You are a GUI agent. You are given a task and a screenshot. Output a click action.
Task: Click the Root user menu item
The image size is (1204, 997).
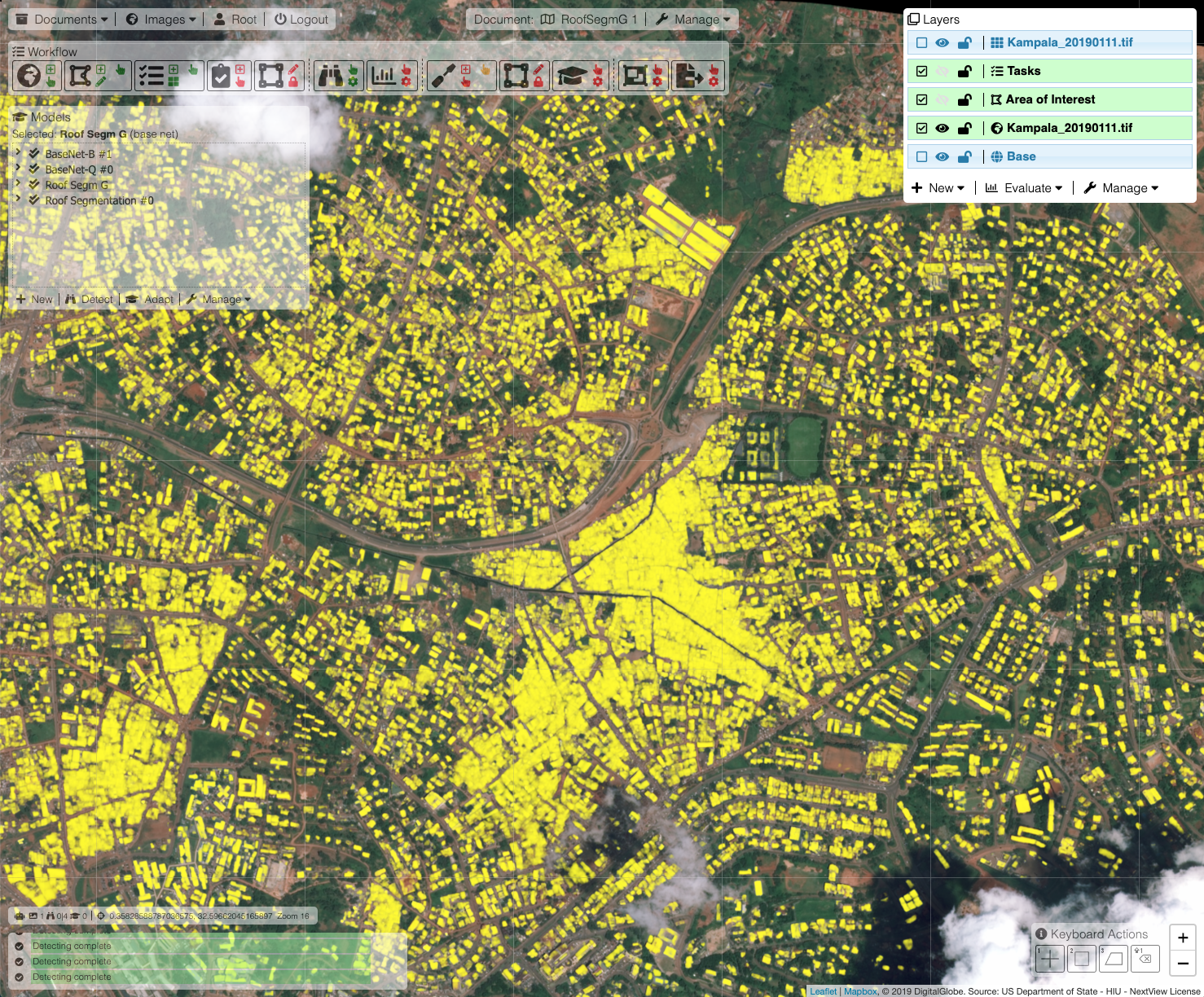235,19
